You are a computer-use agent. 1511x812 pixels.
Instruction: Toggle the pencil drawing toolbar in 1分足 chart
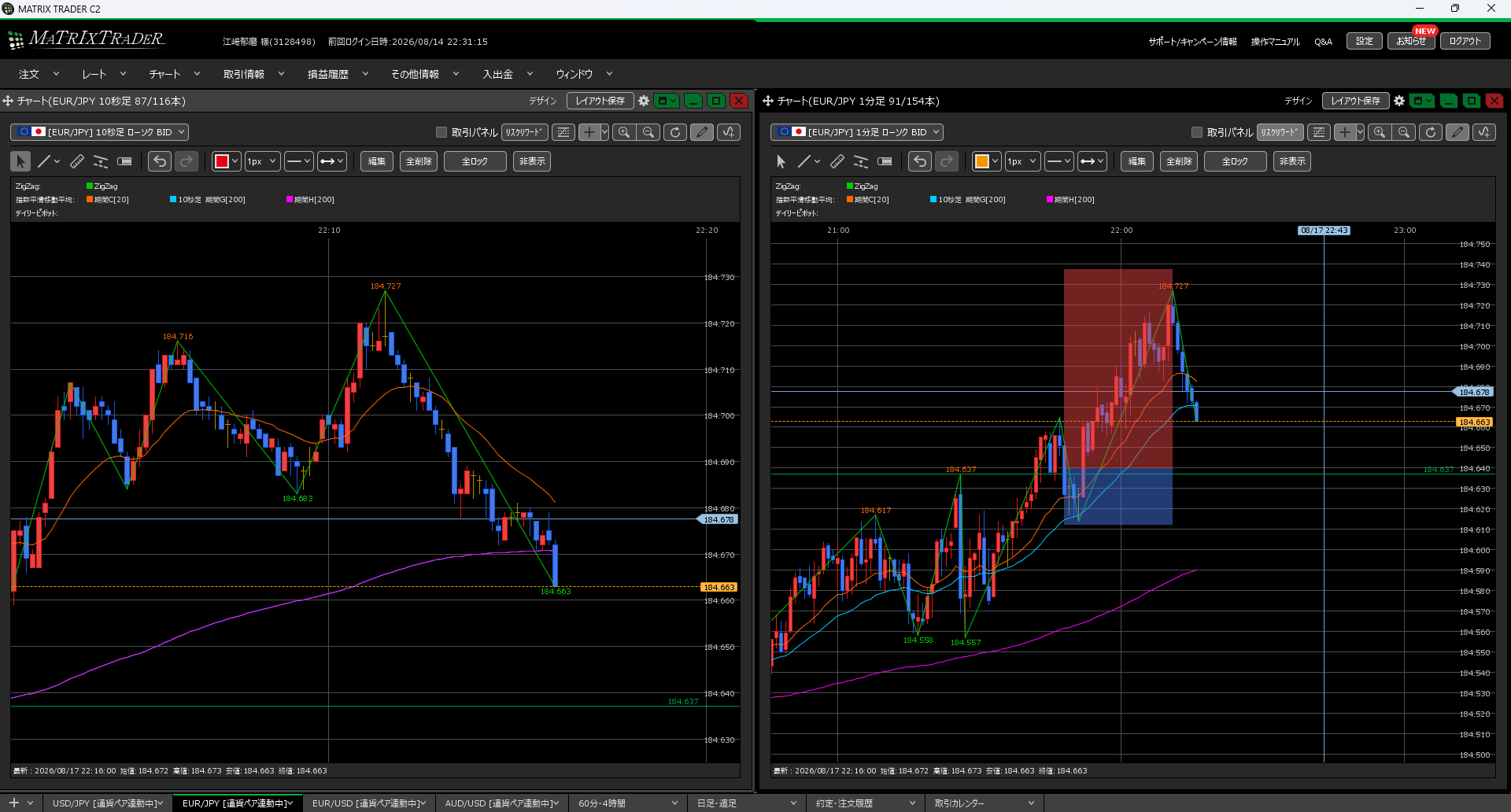[1457, 132]
